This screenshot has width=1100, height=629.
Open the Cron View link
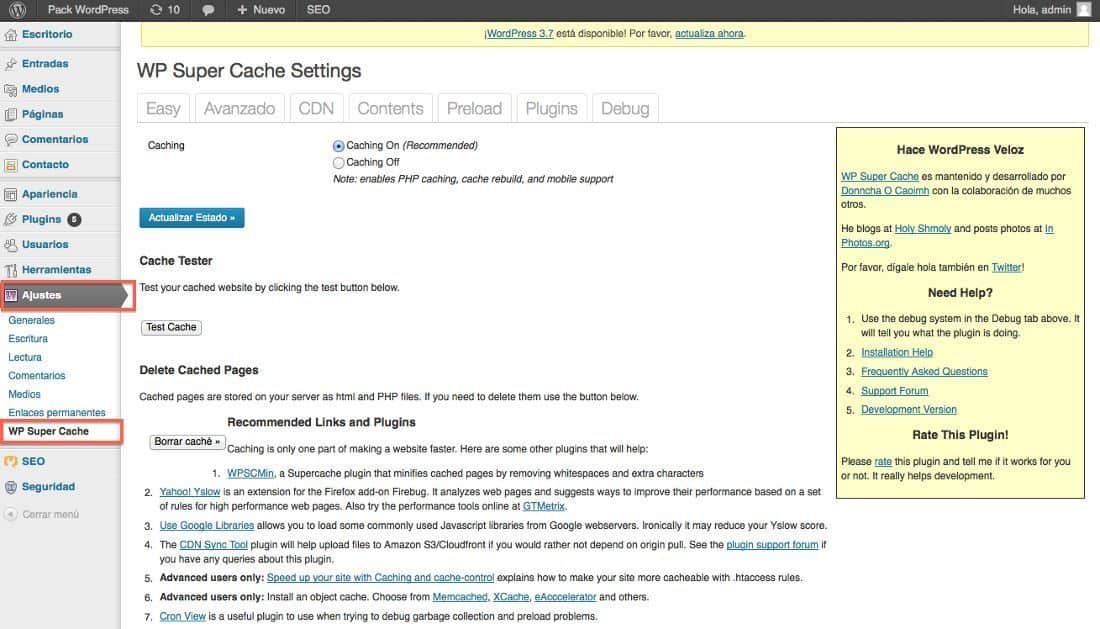(x=182, y=617)
